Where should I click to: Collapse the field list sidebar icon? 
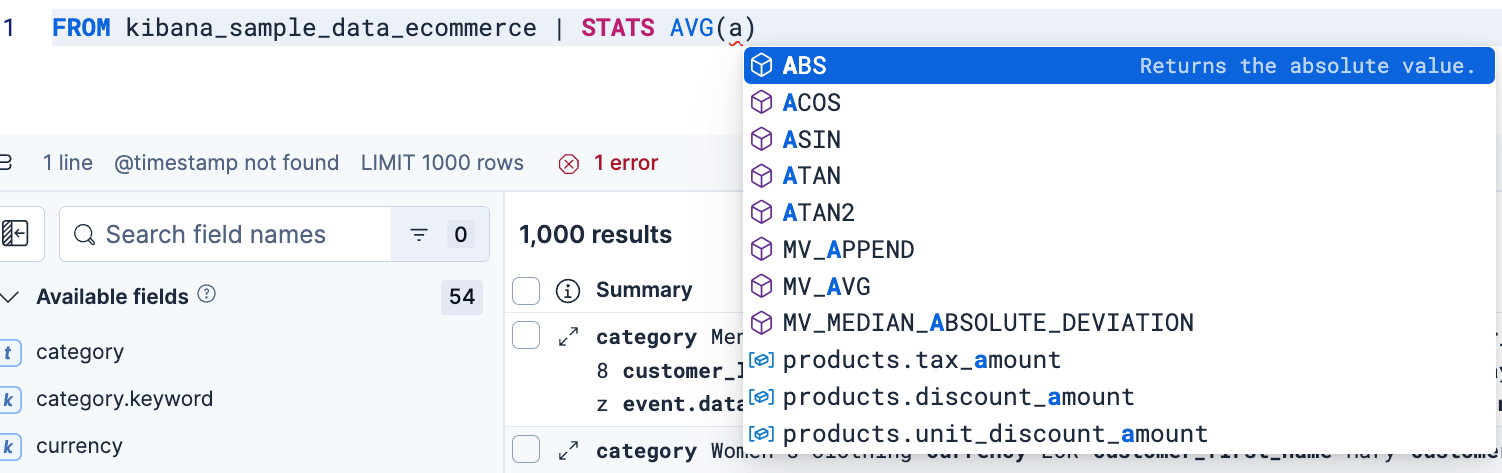[x=15, y=234]
